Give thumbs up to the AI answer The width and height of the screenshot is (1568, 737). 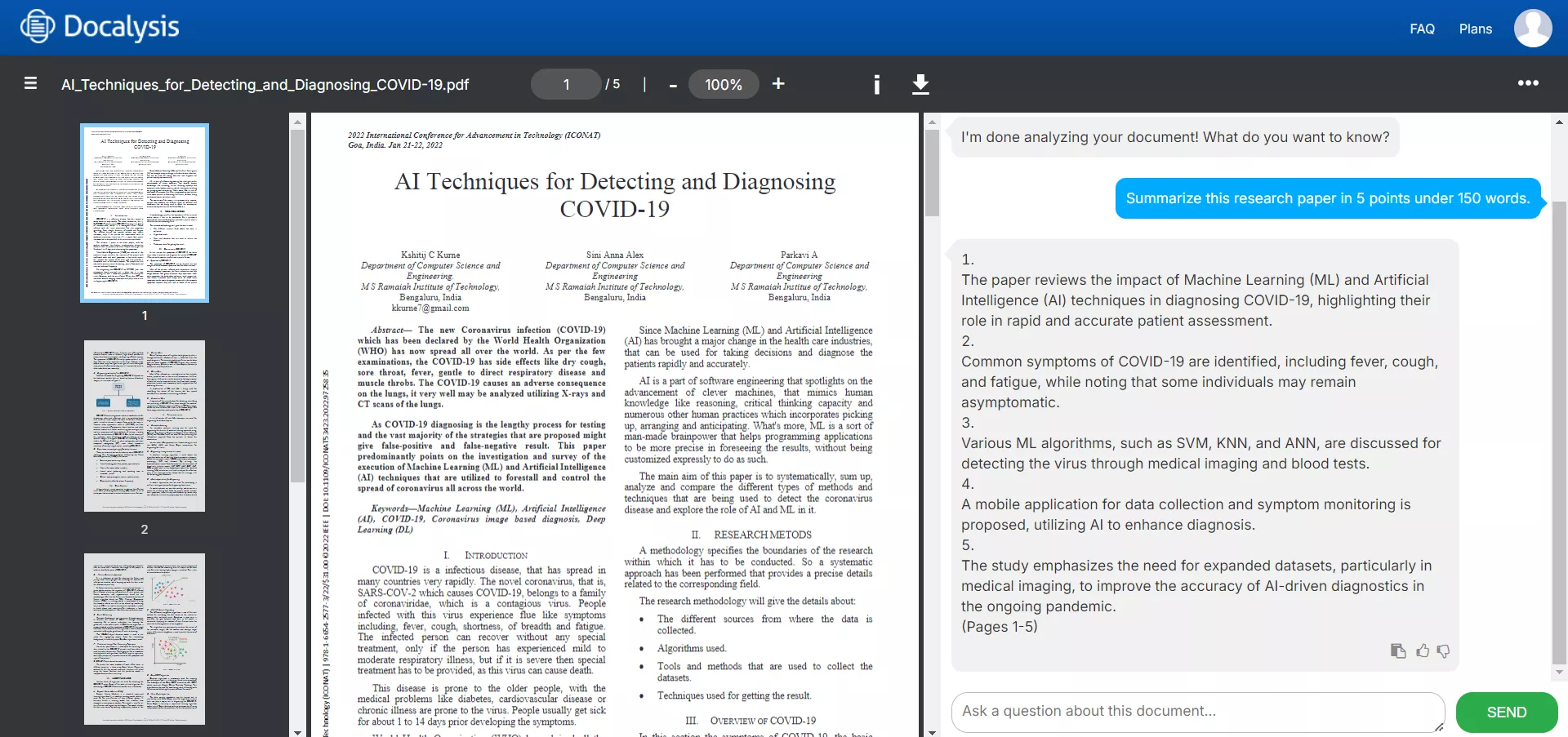click(1422, 650)
